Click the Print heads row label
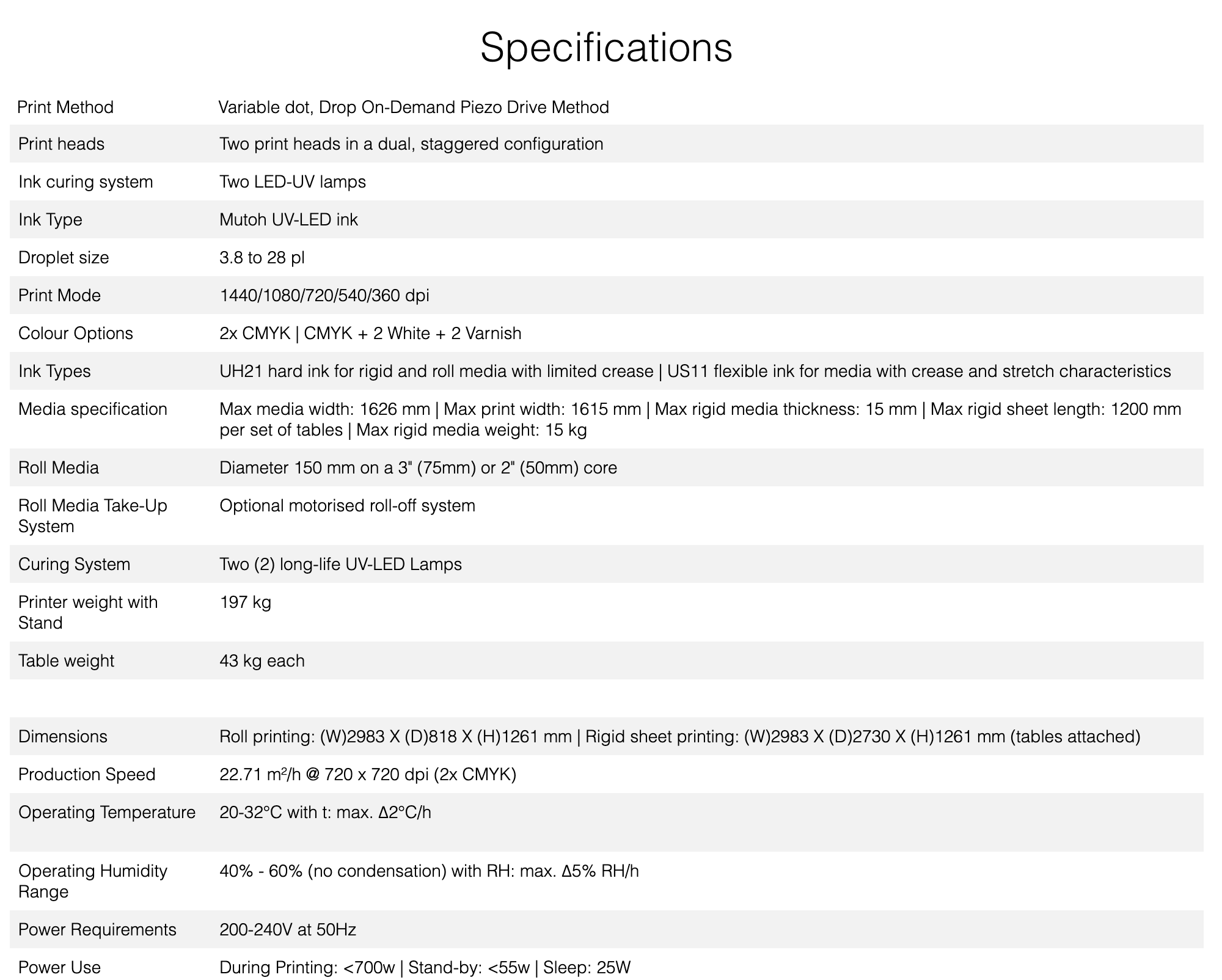 (61, 144)
